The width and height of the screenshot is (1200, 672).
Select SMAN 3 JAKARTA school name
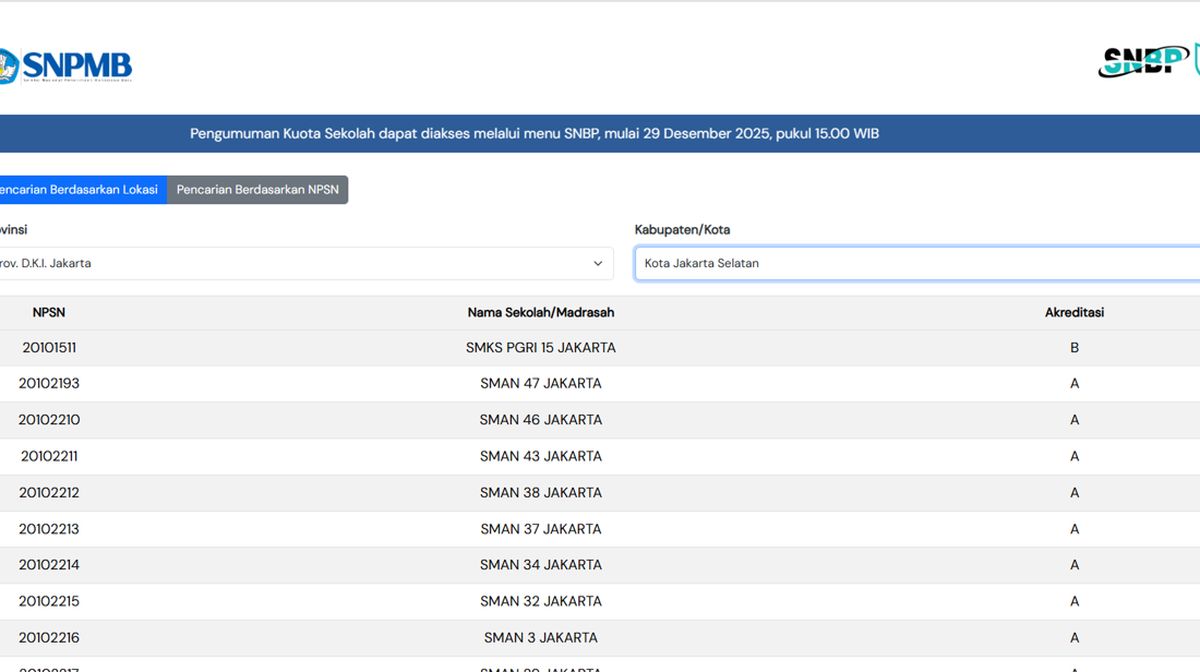click(541, 638)
